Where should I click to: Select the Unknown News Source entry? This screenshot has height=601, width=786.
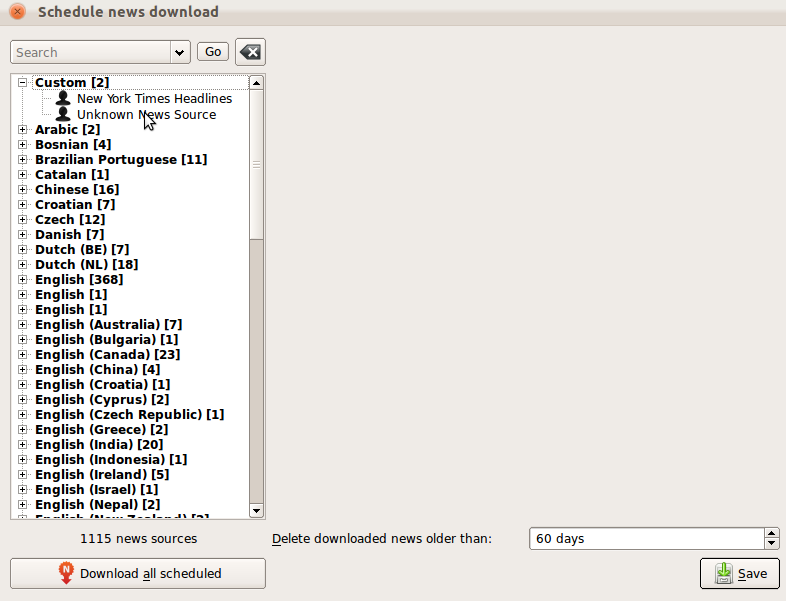click(x=146, y=114)
